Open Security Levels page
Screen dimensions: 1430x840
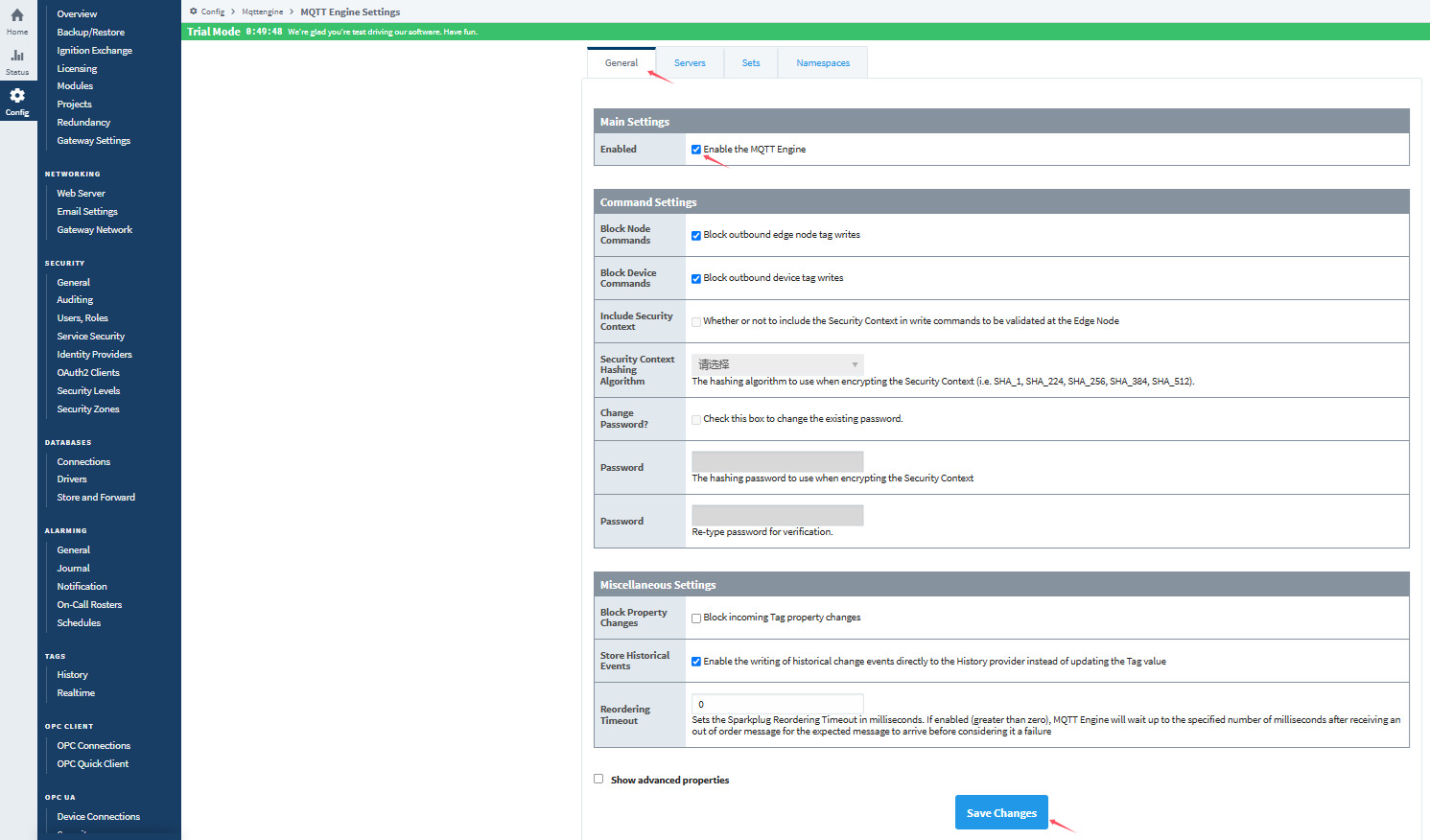88,391
